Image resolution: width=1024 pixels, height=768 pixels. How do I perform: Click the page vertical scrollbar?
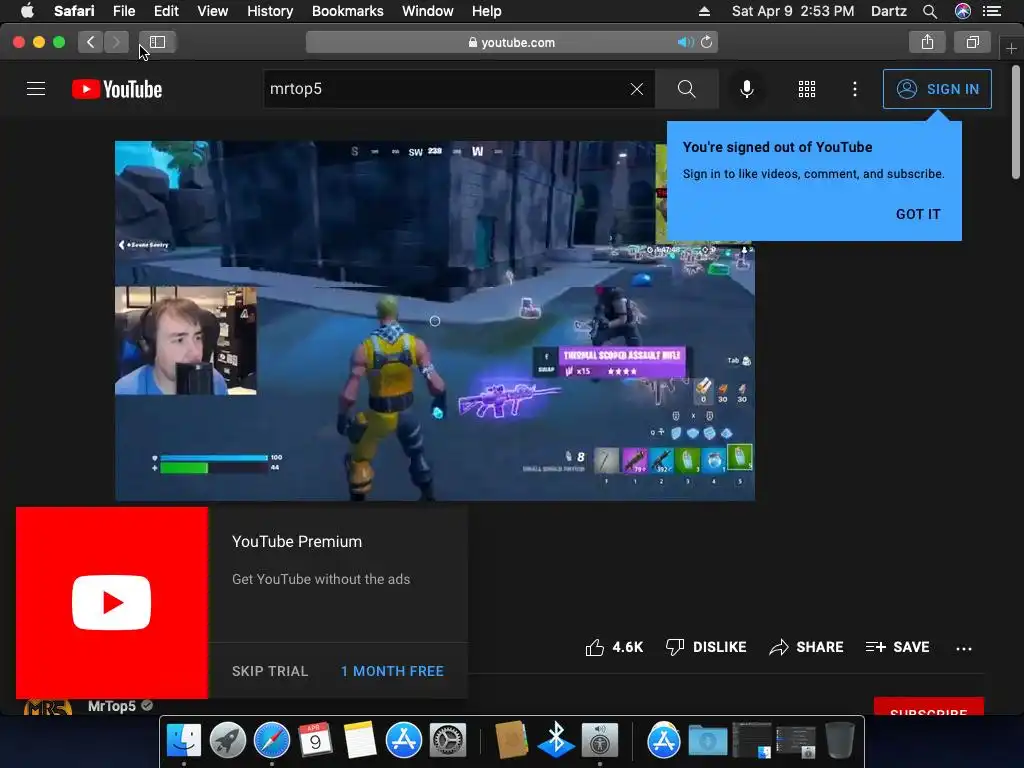(x=1015, y=121)
